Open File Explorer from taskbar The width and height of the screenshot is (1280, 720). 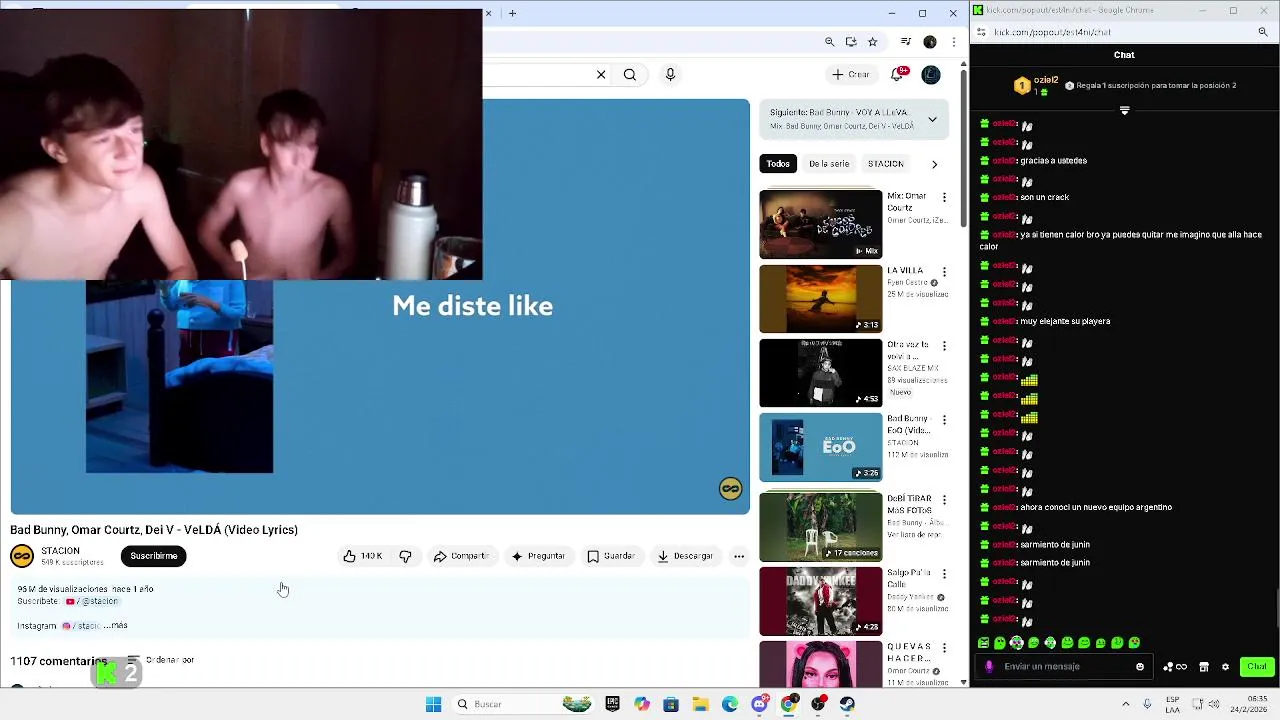(x=700, y=704)
